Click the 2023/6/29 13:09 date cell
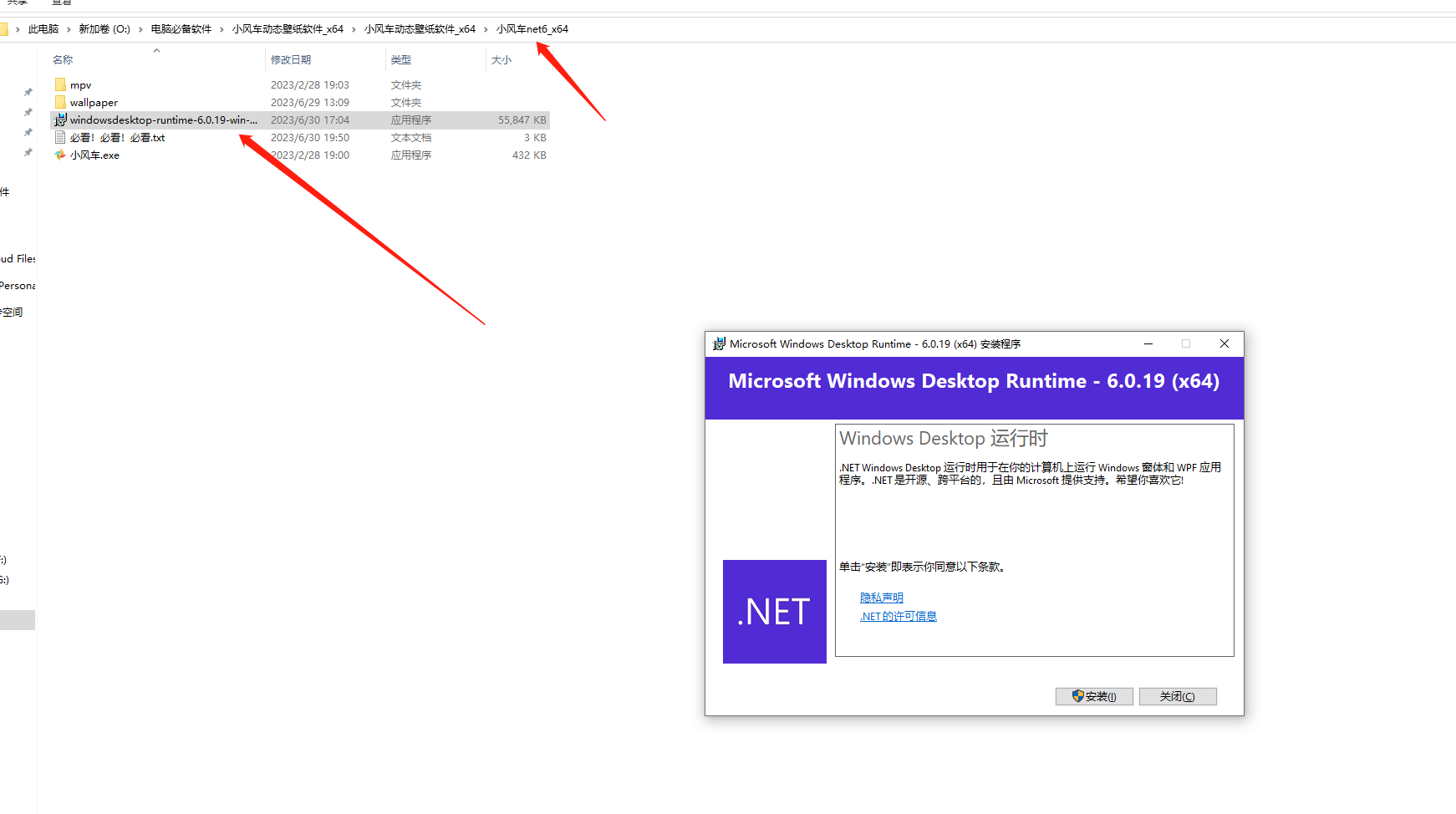Image resolution: width=1456 pixels, height=814 pixels. point(310,103)
